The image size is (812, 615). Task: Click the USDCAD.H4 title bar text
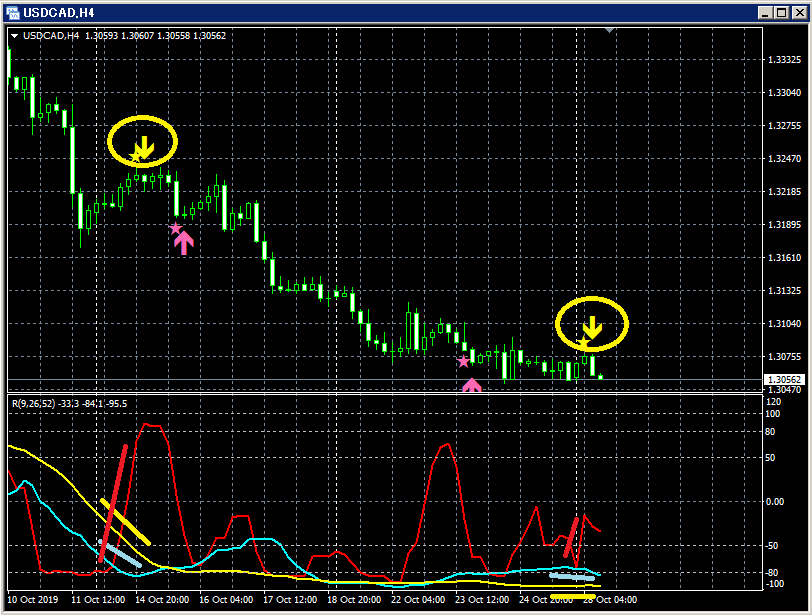(59, 13)
